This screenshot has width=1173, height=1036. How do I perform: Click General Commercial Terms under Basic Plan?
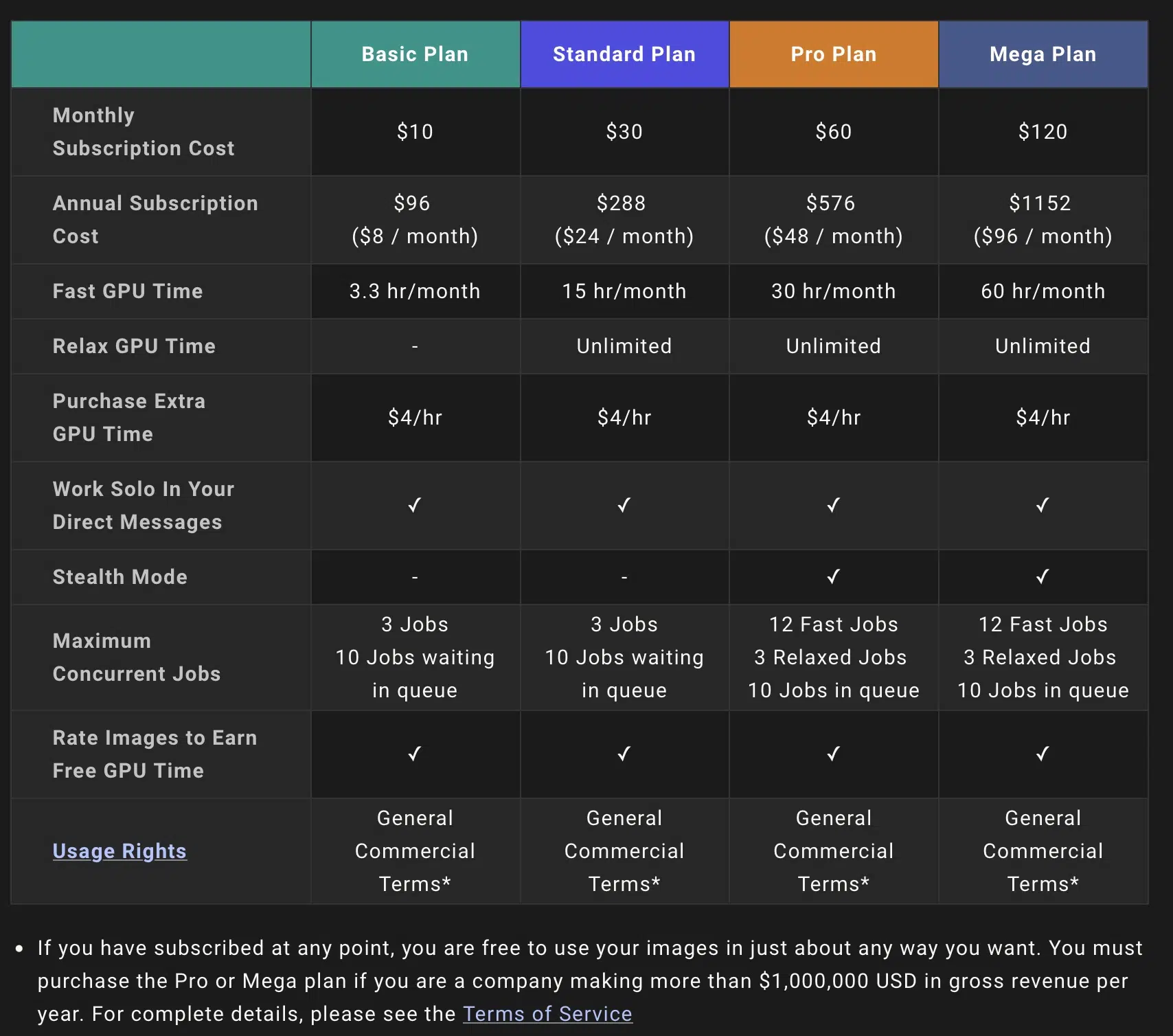coord(415,851)
